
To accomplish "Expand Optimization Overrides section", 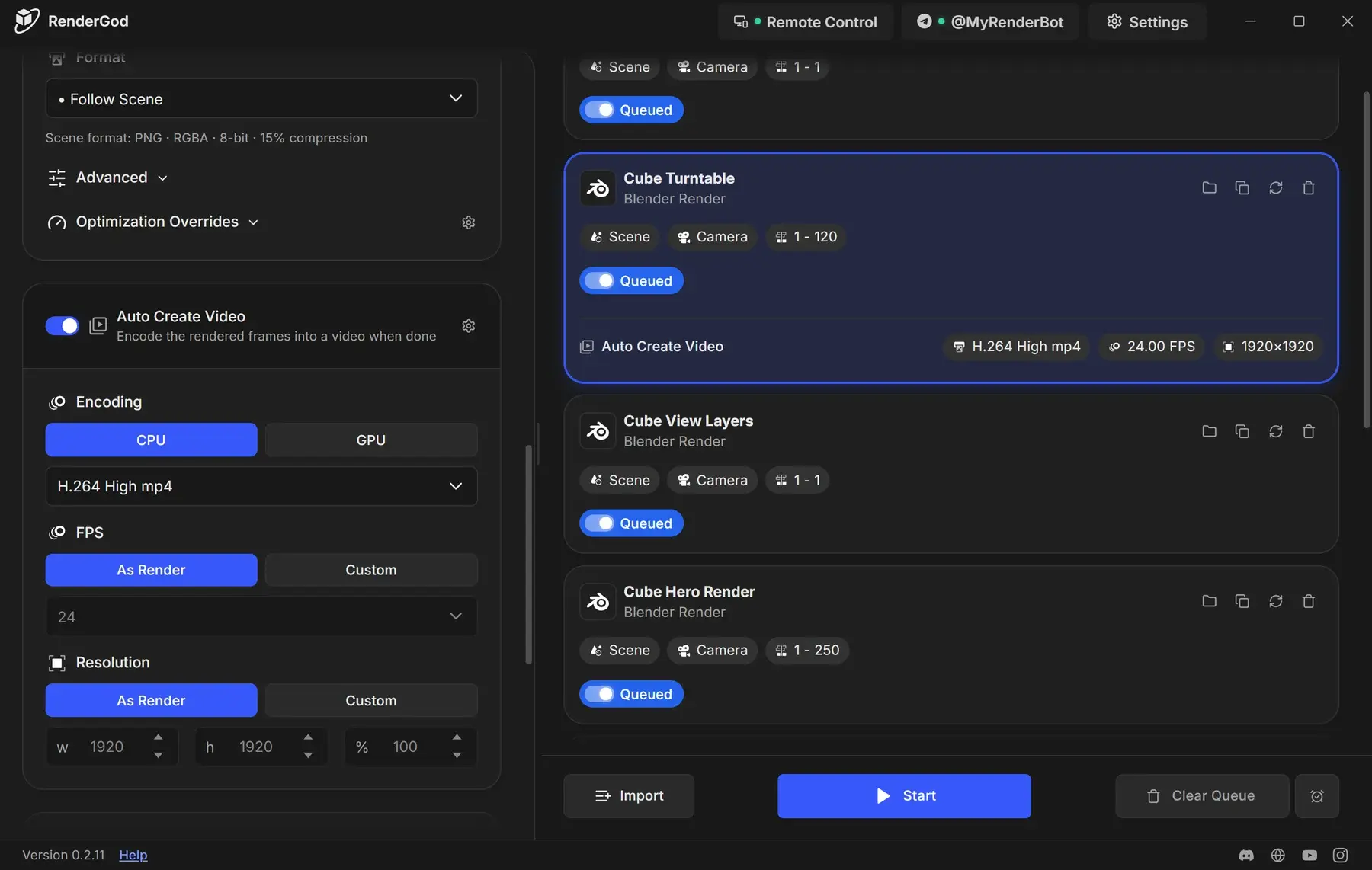I will 153,222.
